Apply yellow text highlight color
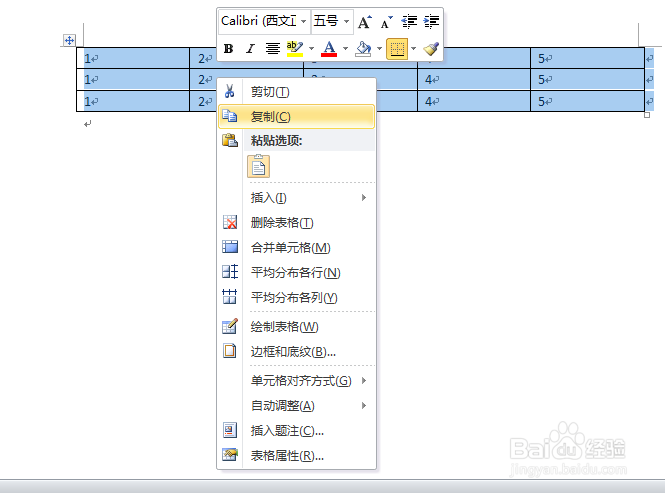665x493 pixels. tap(295, 49)
